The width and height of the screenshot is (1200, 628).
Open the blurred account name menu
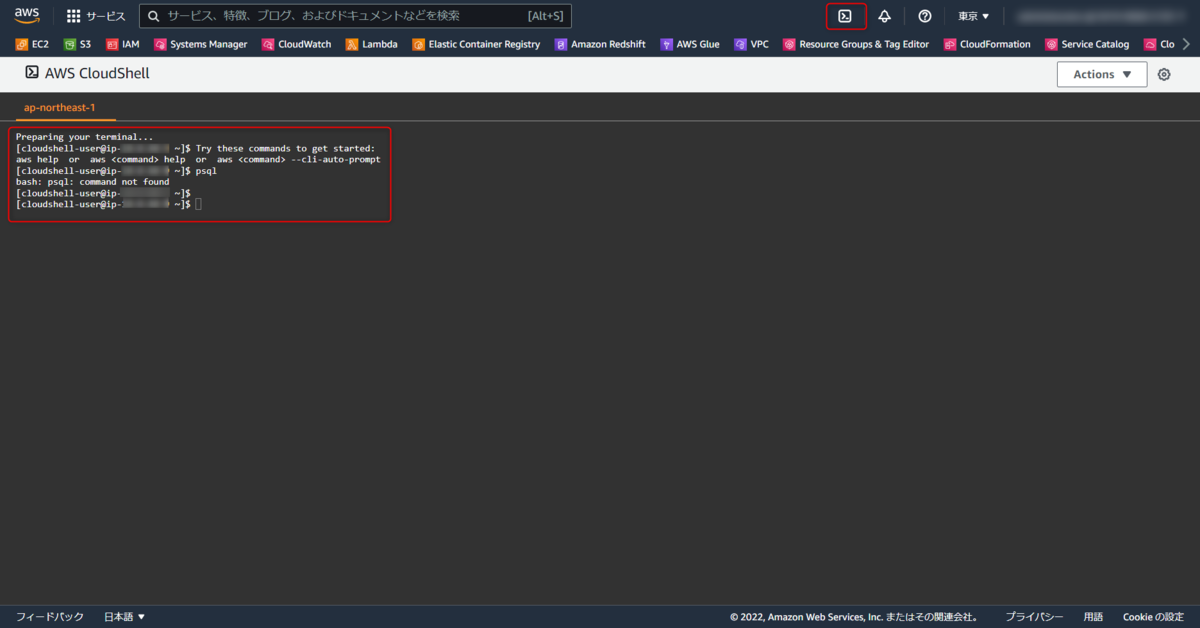click(1100, 16)
